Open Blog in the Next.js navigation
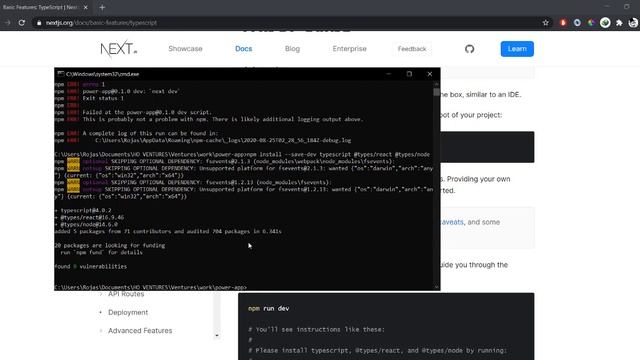The width and height of the screenshot is (640, 360). pyautogui.click(x=292, y=49)
